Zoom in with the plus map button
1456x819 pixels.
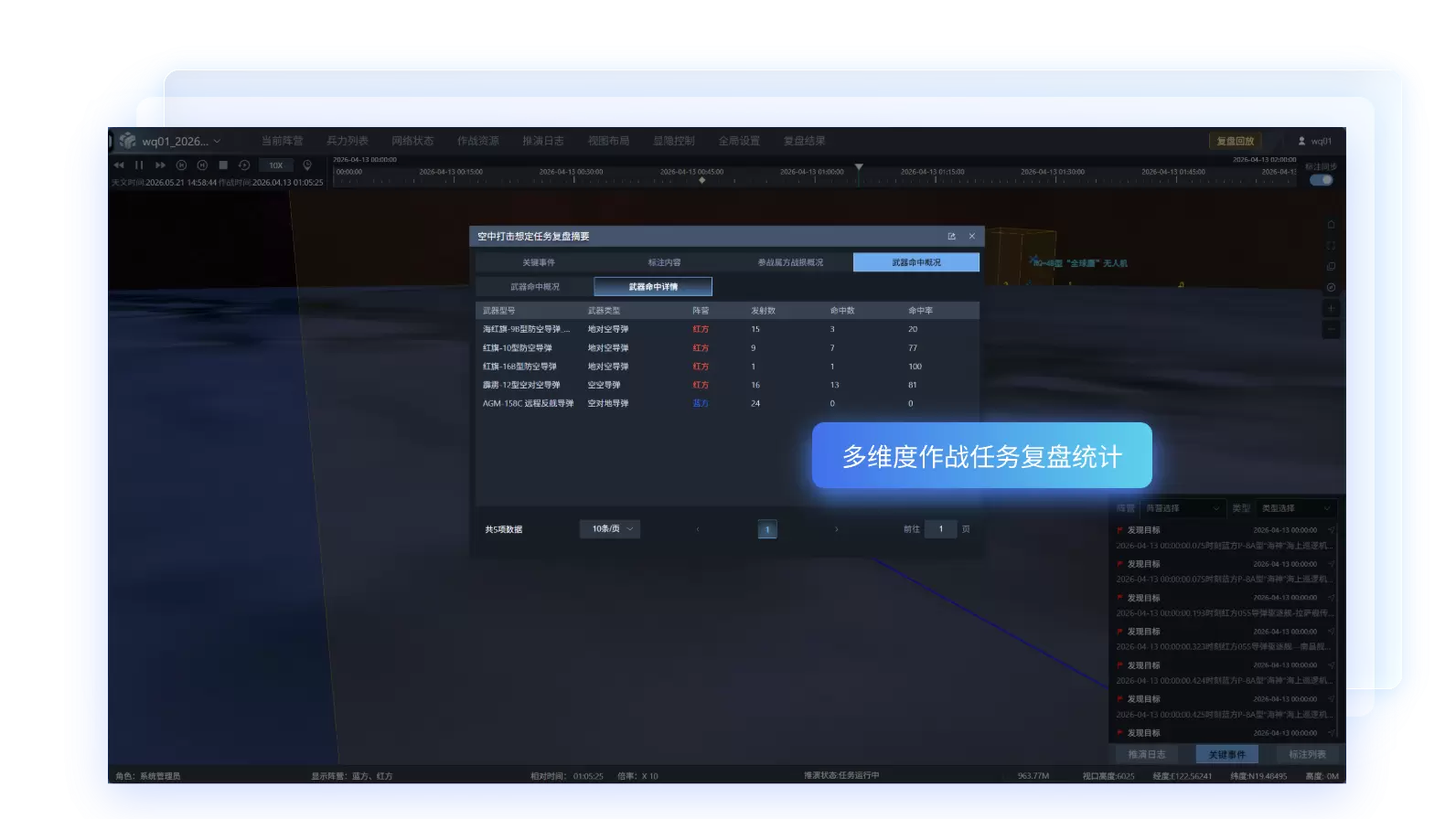[1332, 309]
